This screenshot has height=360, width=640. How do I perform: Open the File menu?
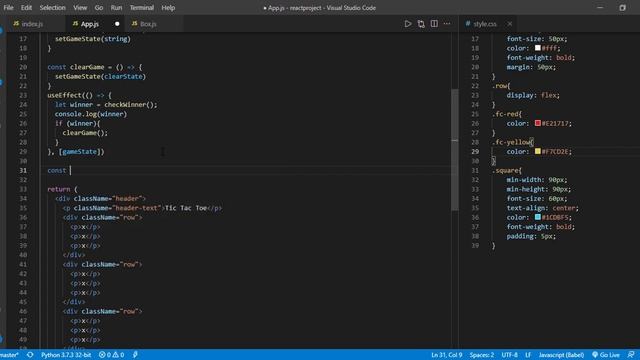(9, 7)
